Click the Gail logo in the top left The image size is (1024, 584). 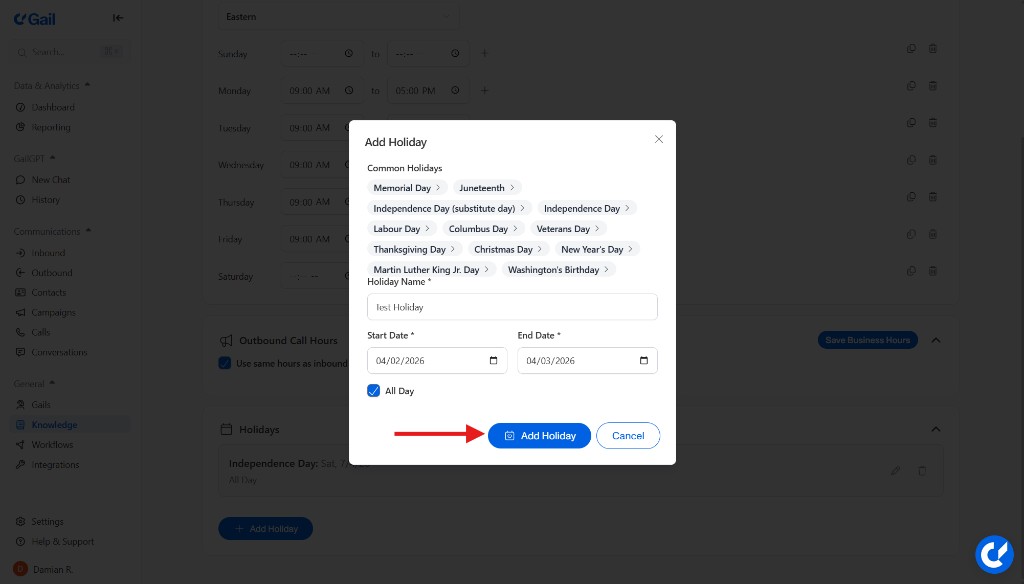pyautogui.click(x=33, y=17)
